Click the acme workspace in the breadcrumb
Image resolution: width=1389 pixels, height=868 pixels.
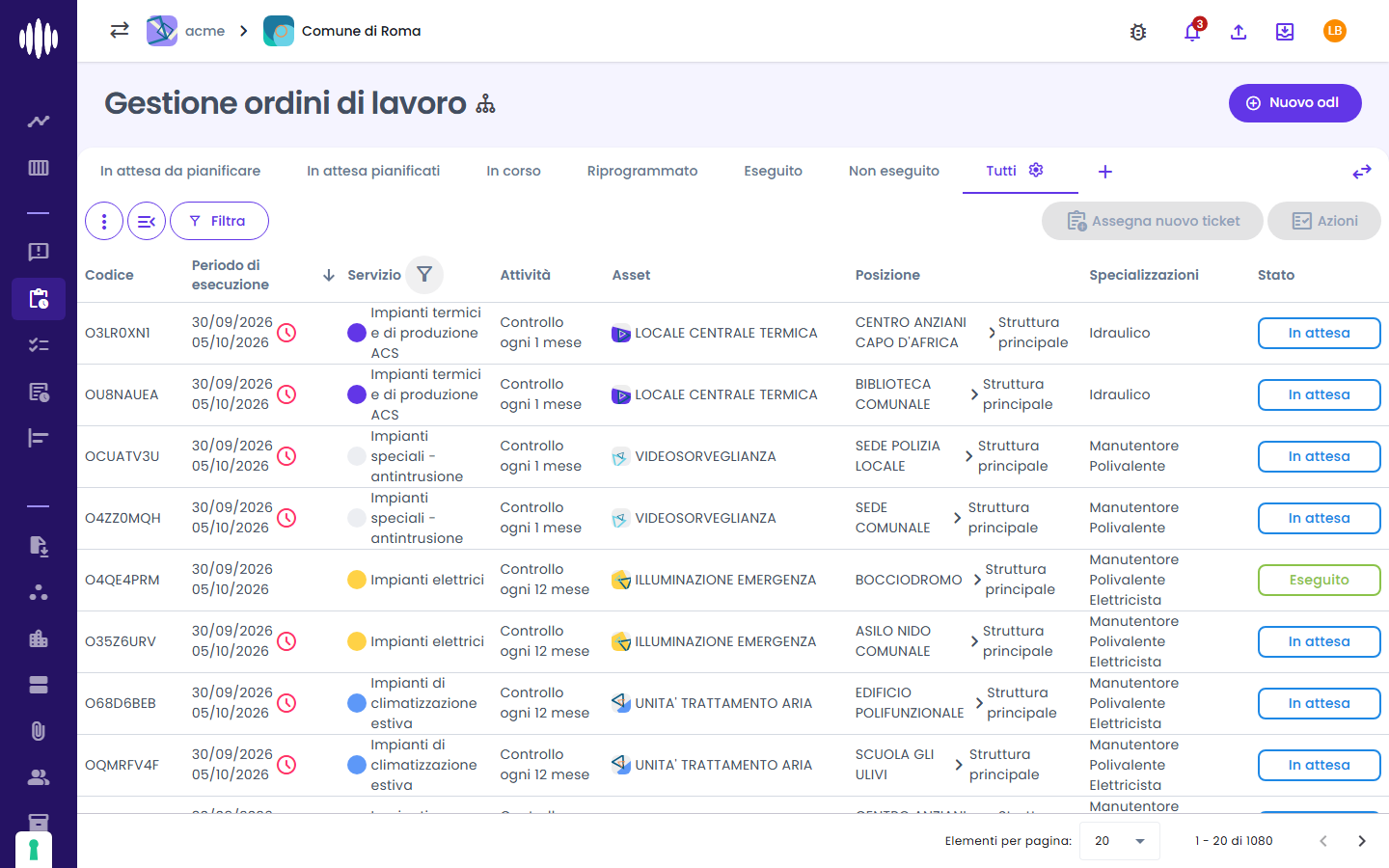(x=186, y=31)
